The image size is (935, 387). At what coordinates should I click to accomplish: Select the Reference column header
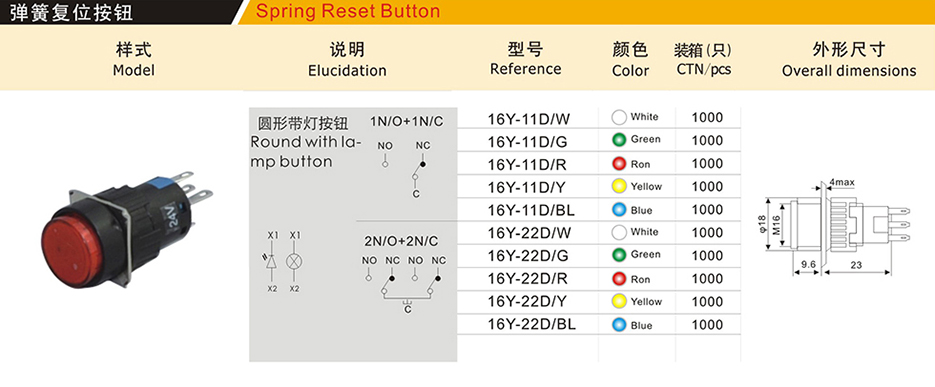coord(525,59)
